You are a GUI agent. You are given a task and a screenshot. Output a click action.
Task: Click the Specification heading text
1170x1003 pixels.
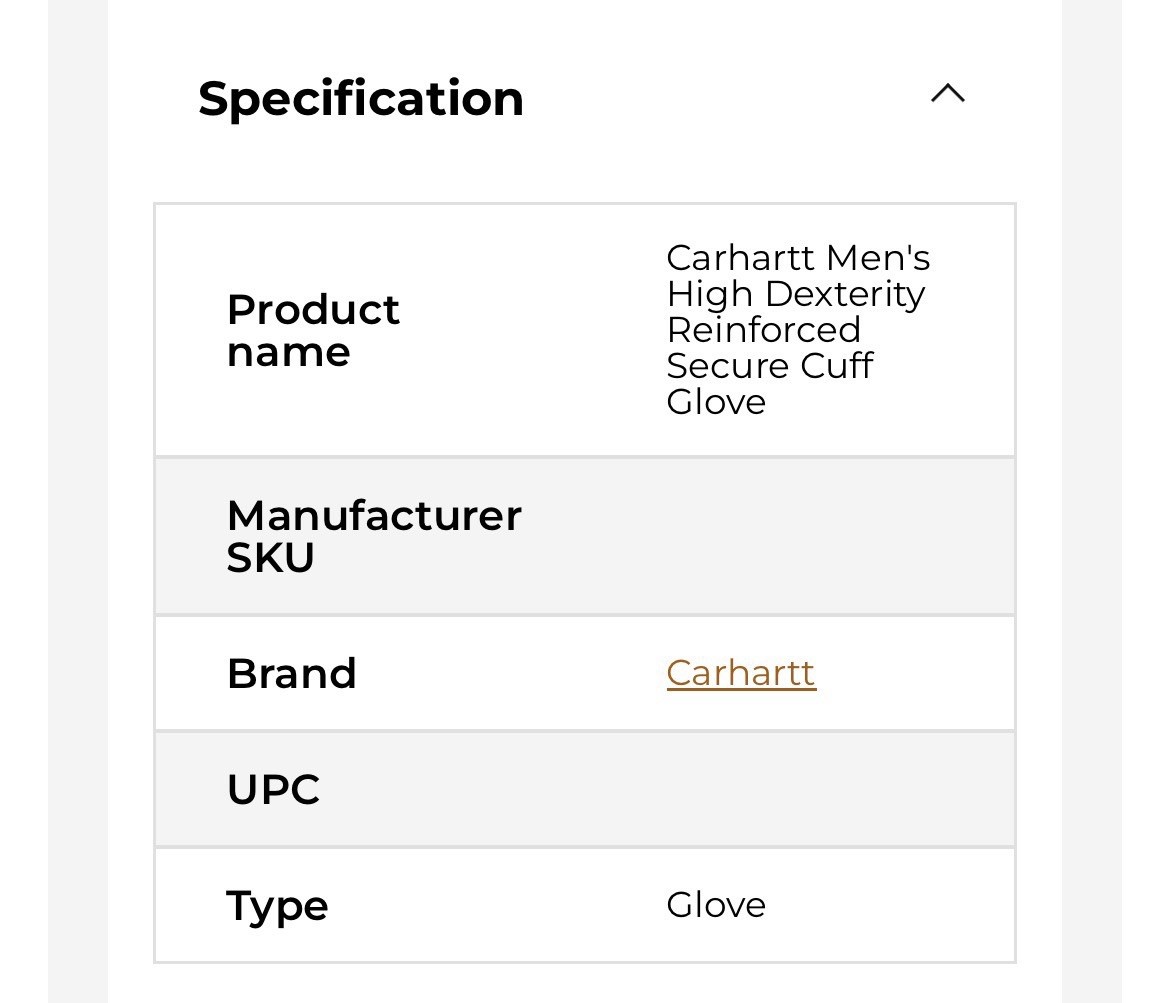coord(361,99)
